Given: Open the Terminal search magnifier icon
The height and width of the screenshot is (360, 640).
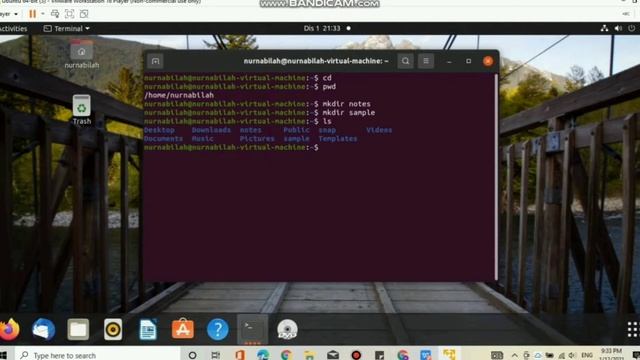Looking at the screenshot, I should point(405,61).
